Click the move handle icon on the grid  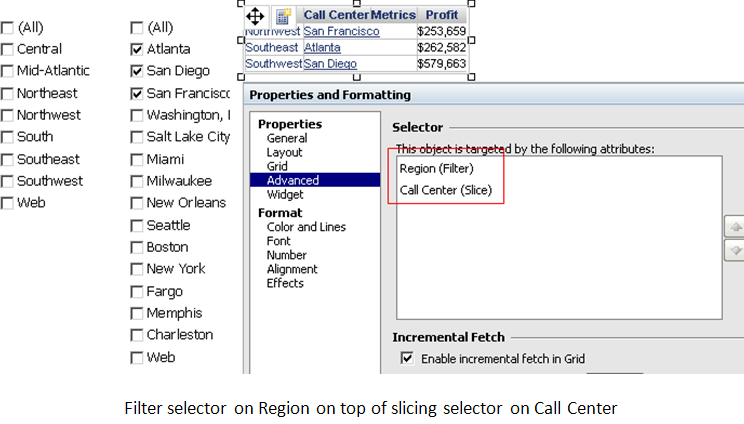point(255,15)
